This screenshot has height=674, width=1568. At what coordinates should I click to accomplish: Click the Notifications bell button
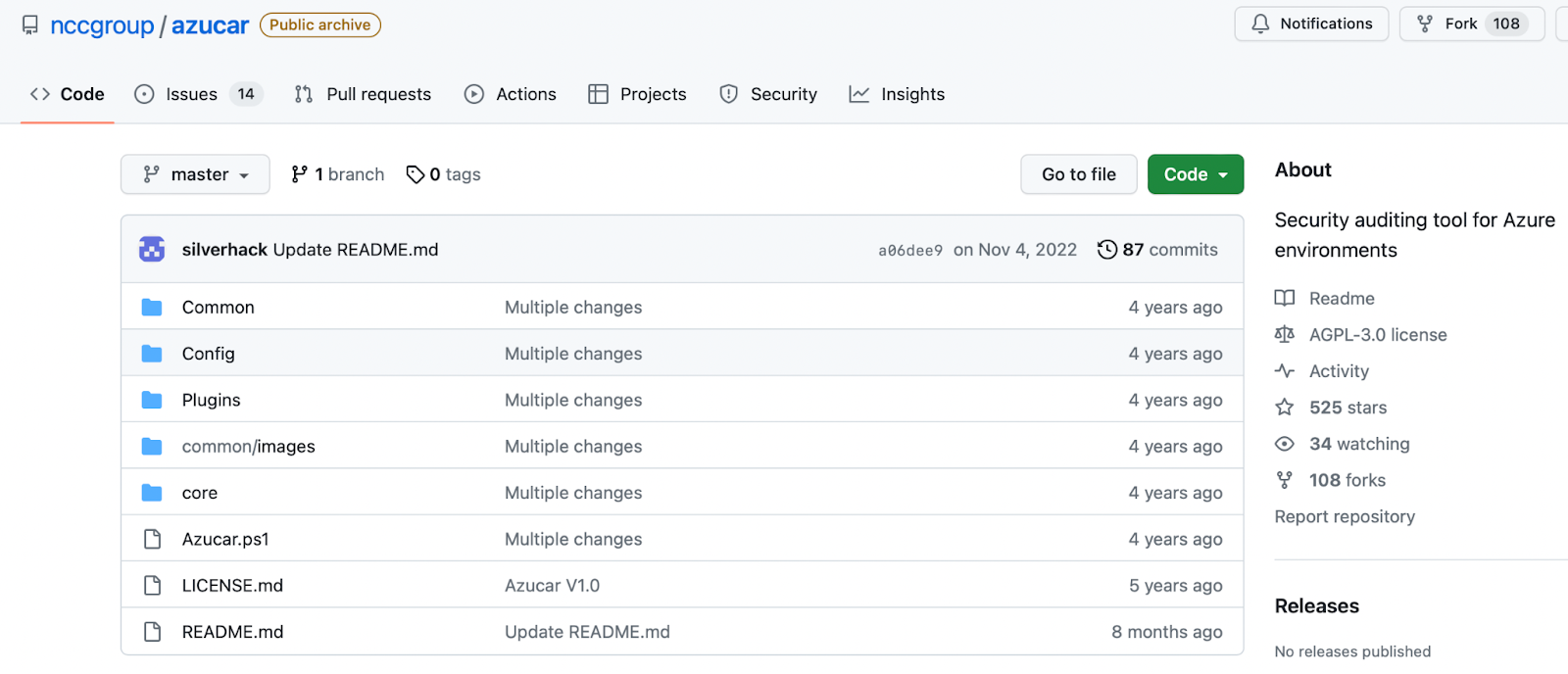(1311, 24)
